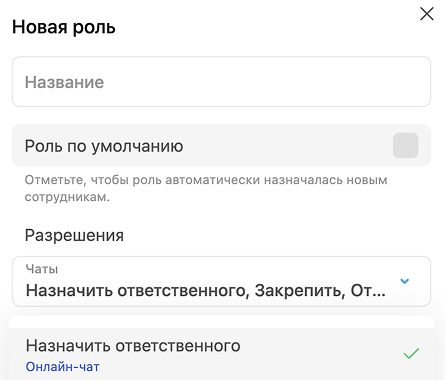Open the Онлайн-чат blue link
Image resolution: width=445 pixels, height=380 pixels.
(x=63, y=367)
